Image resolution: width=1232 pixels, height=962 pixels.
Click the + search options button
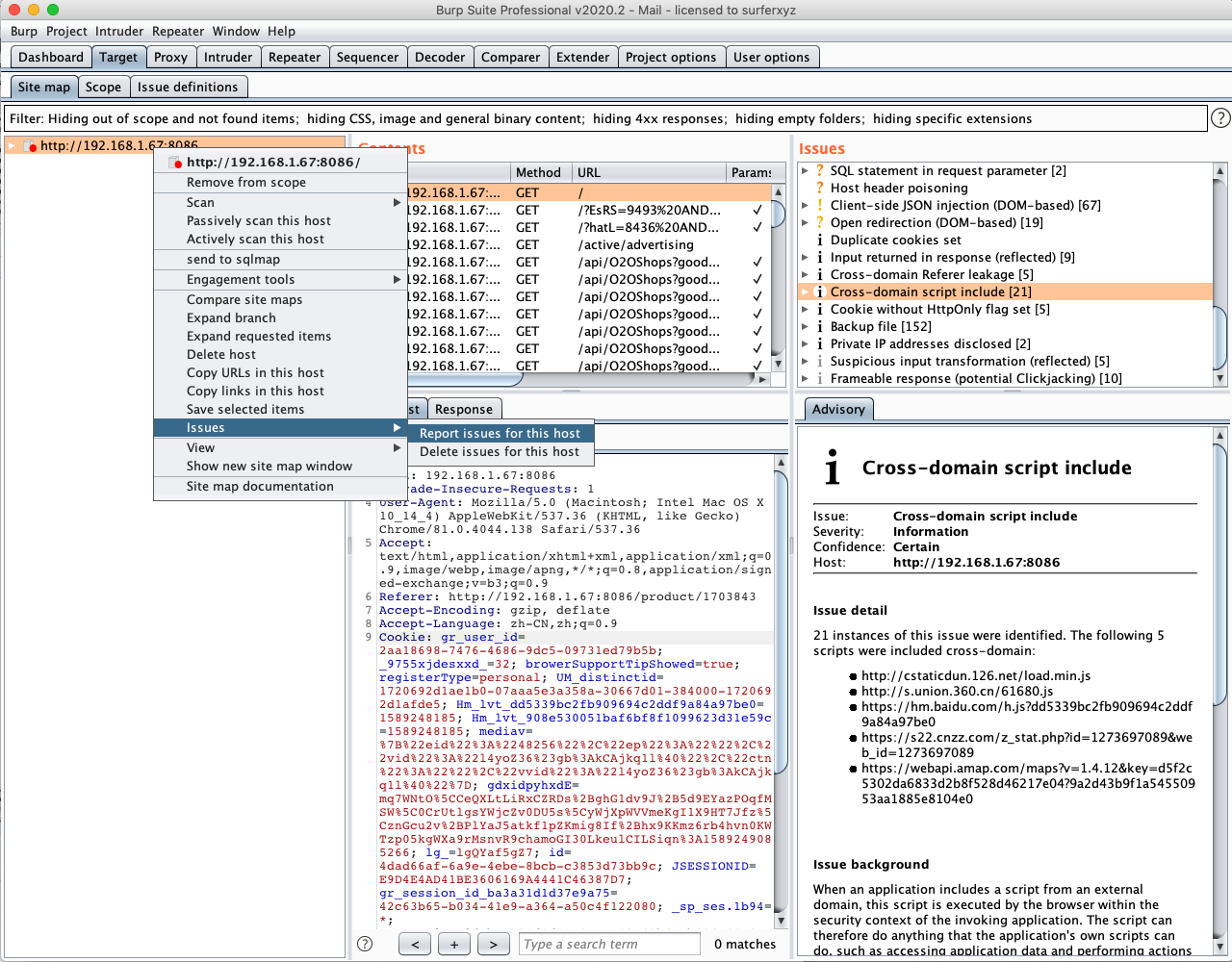[454, 944]
